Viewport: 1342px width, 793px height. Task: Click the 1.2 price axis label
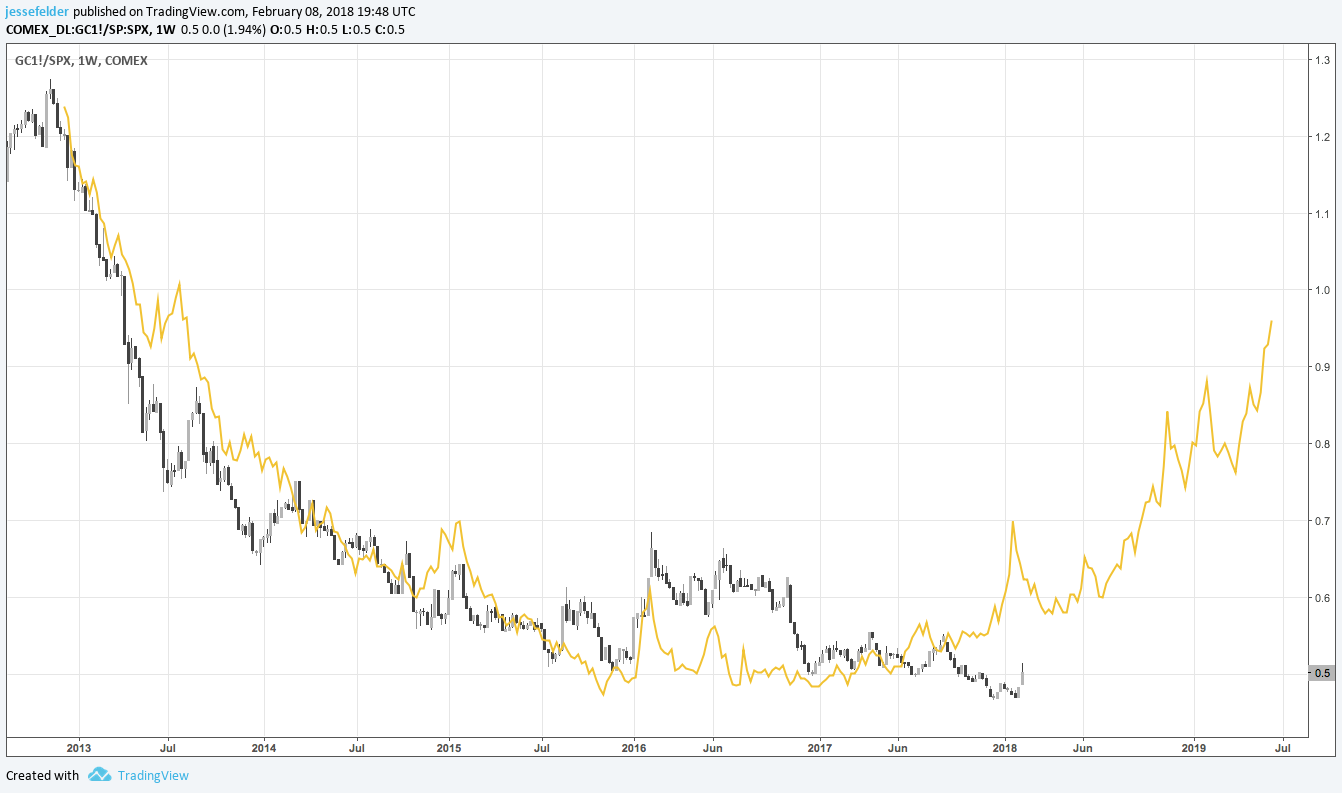(x=1321, y=137)
